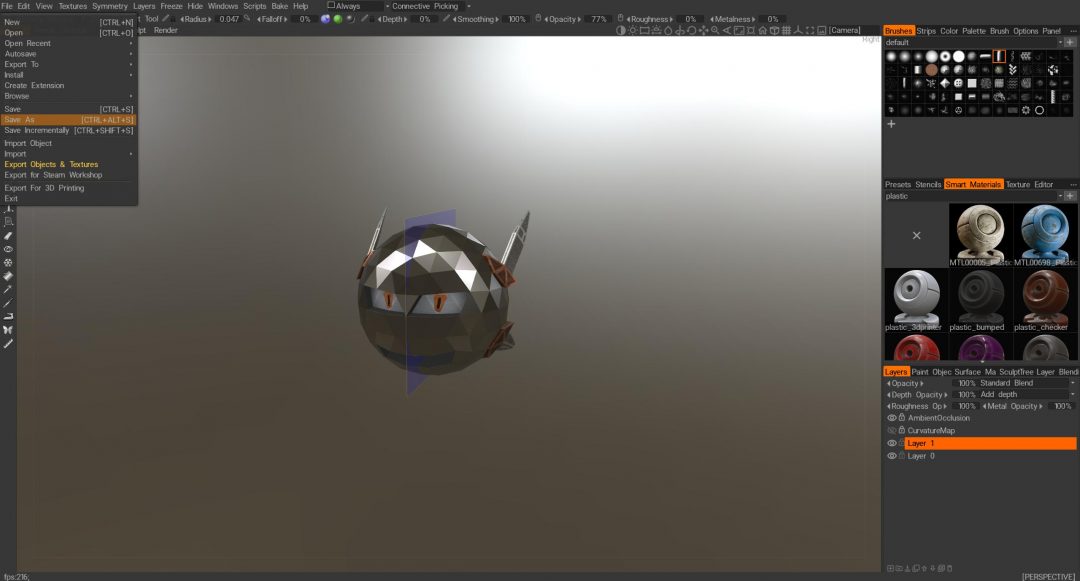Click the duplicate layer icon
Viewport: 1080px width, 581px height.
916,569
